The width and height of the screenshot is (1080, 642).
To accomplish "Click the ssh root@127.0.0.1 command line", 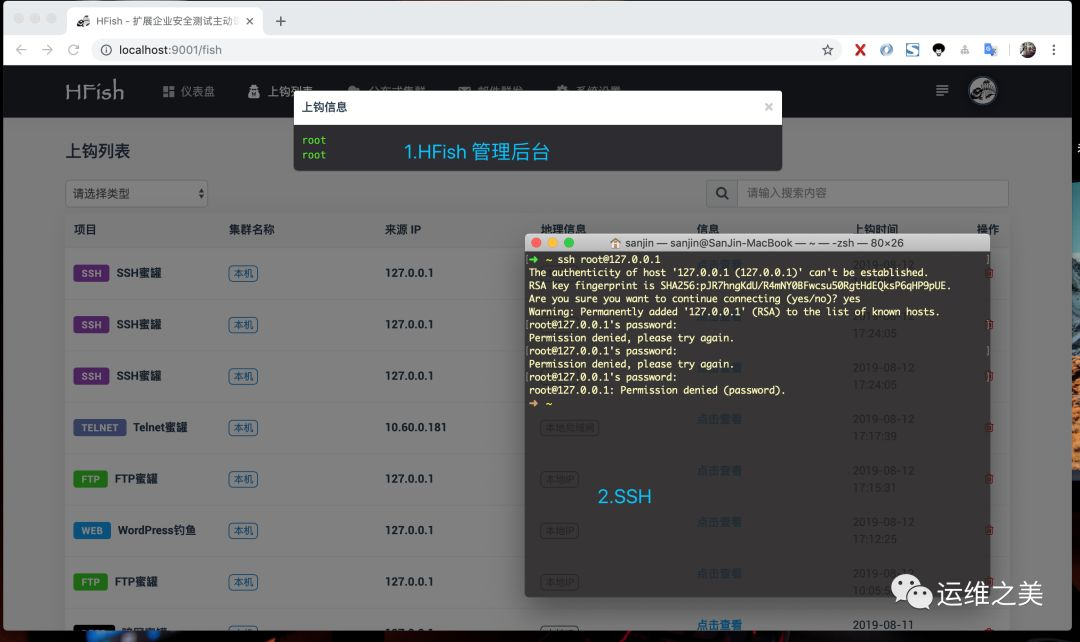I will 609,260.
